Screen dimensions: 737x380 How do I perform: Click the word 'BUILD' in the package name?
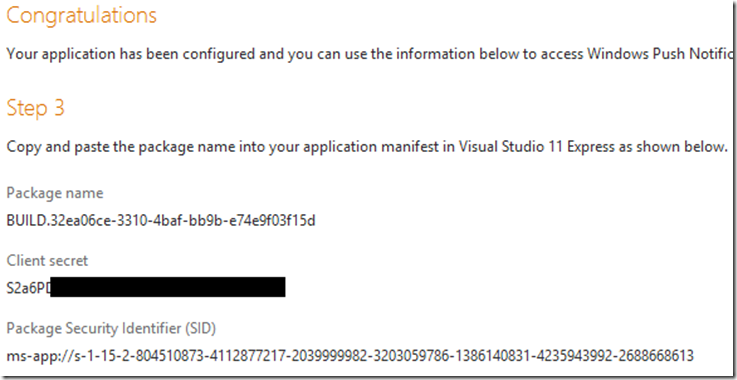point(26,220)
